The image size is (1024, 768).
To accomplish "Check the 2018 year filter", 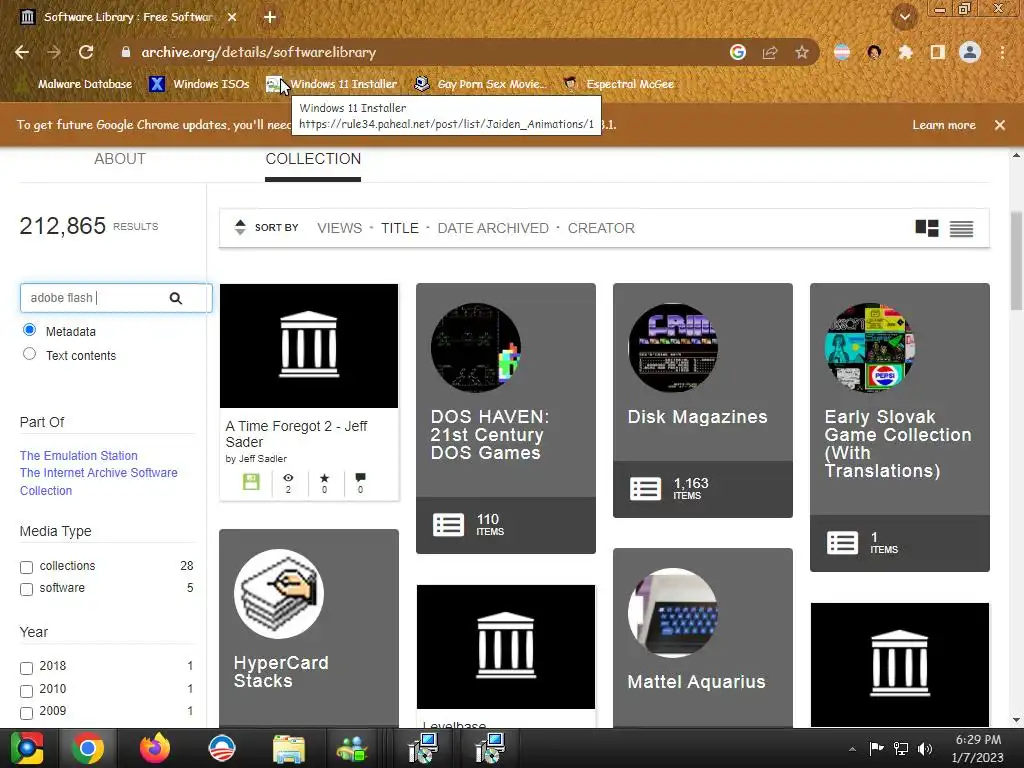I will pos(26,668).
